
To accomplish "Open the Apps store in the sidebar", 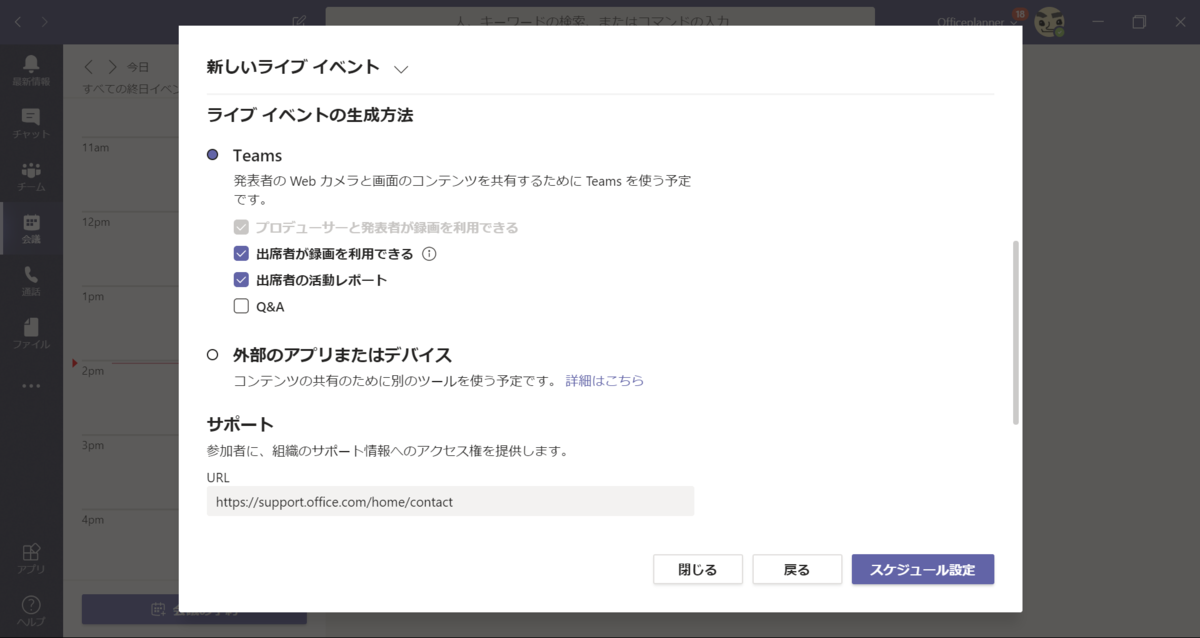I will (31, 558).
